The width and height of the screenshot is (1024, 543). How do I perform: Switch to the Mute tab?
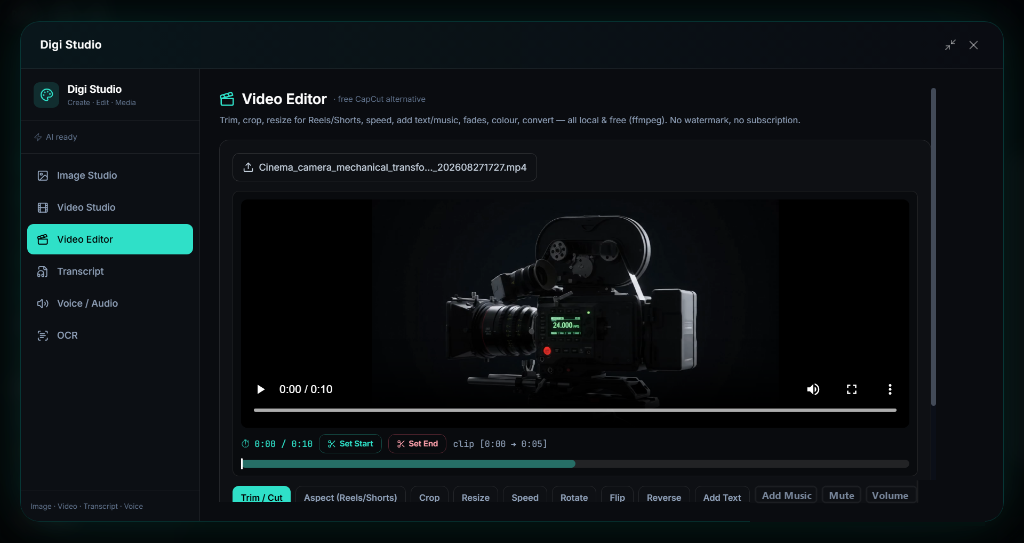(x=841, y=495)
